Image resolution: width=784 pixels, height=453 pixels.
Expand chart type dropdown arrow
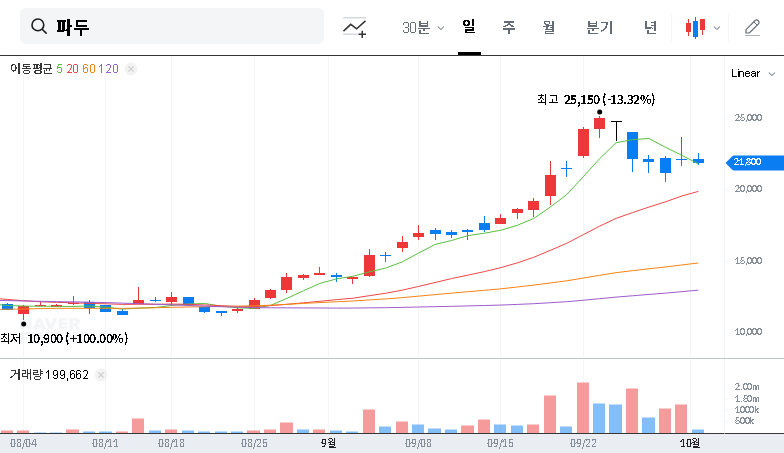coord(717,27)
